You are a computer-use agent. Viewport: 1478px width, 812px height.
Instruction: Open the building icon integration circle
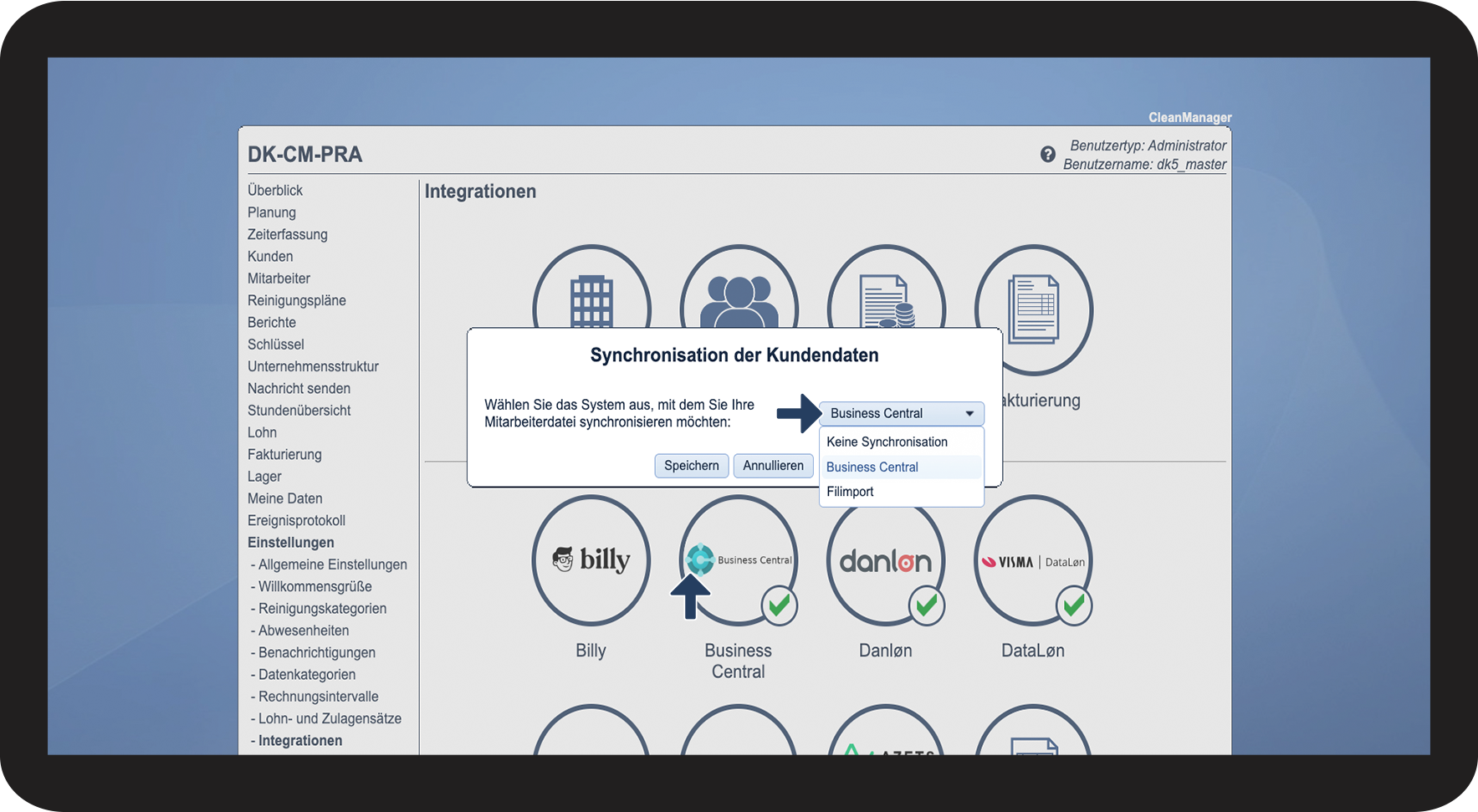pyautogui.click(x=591, y=286)
